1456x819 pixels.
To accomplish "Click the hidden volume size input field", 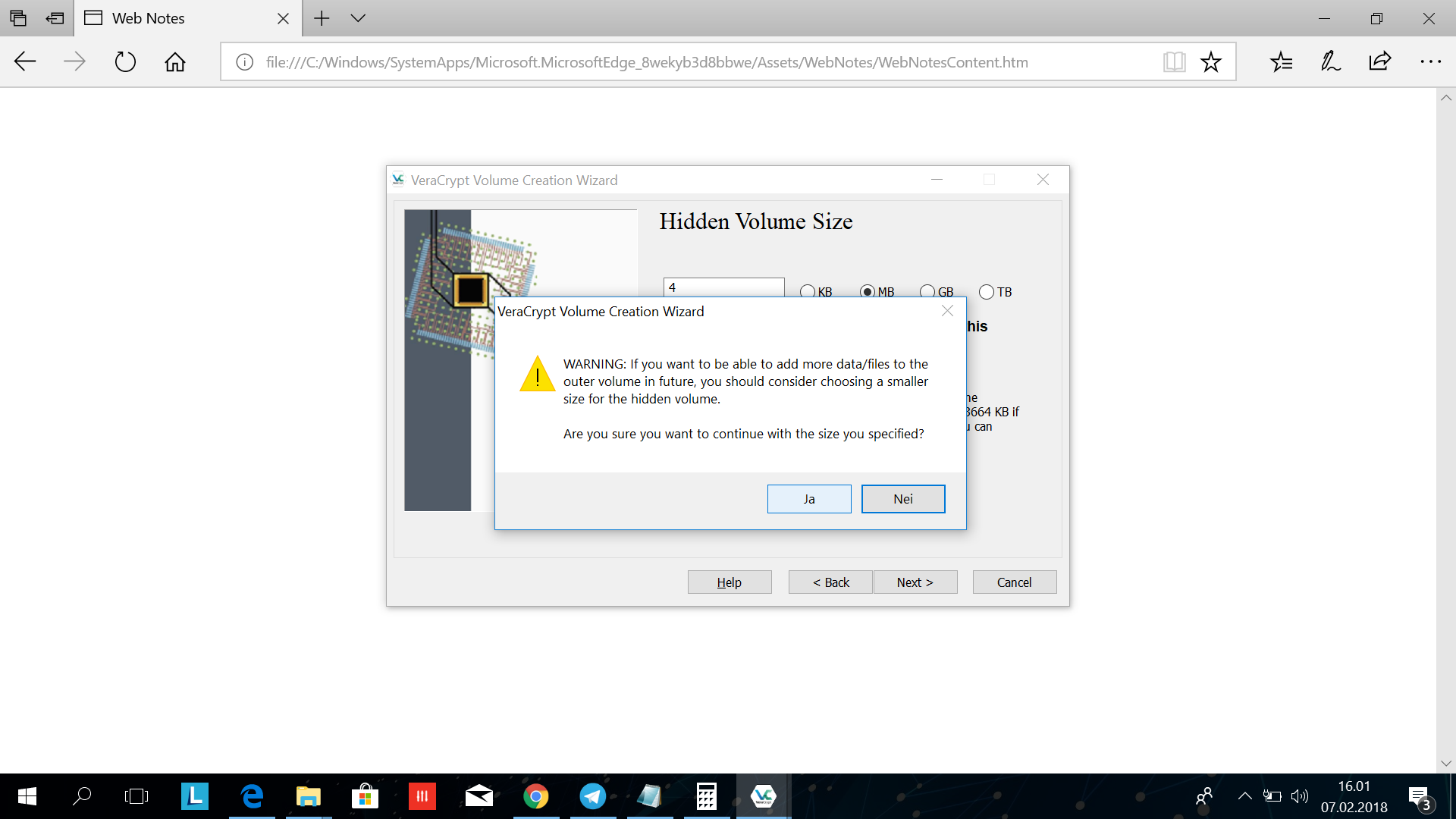I will pyautogui.click(x=723, y=287).
